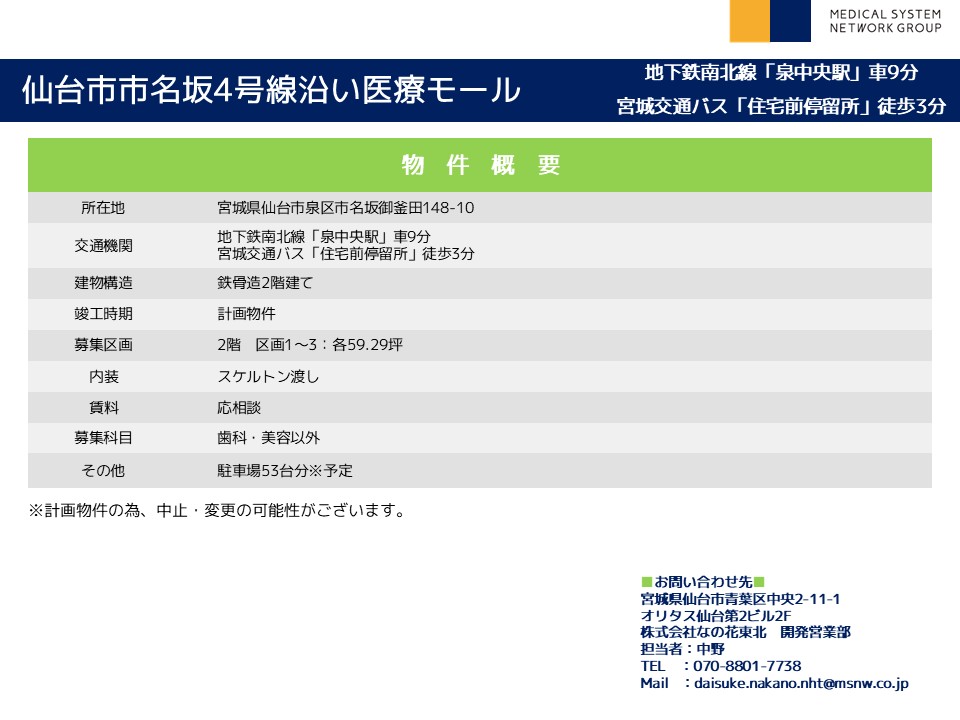
Task: Click the MEDICAL SYSTEM NETWORK GROUP logo text
Action: (x=885, y=21)
